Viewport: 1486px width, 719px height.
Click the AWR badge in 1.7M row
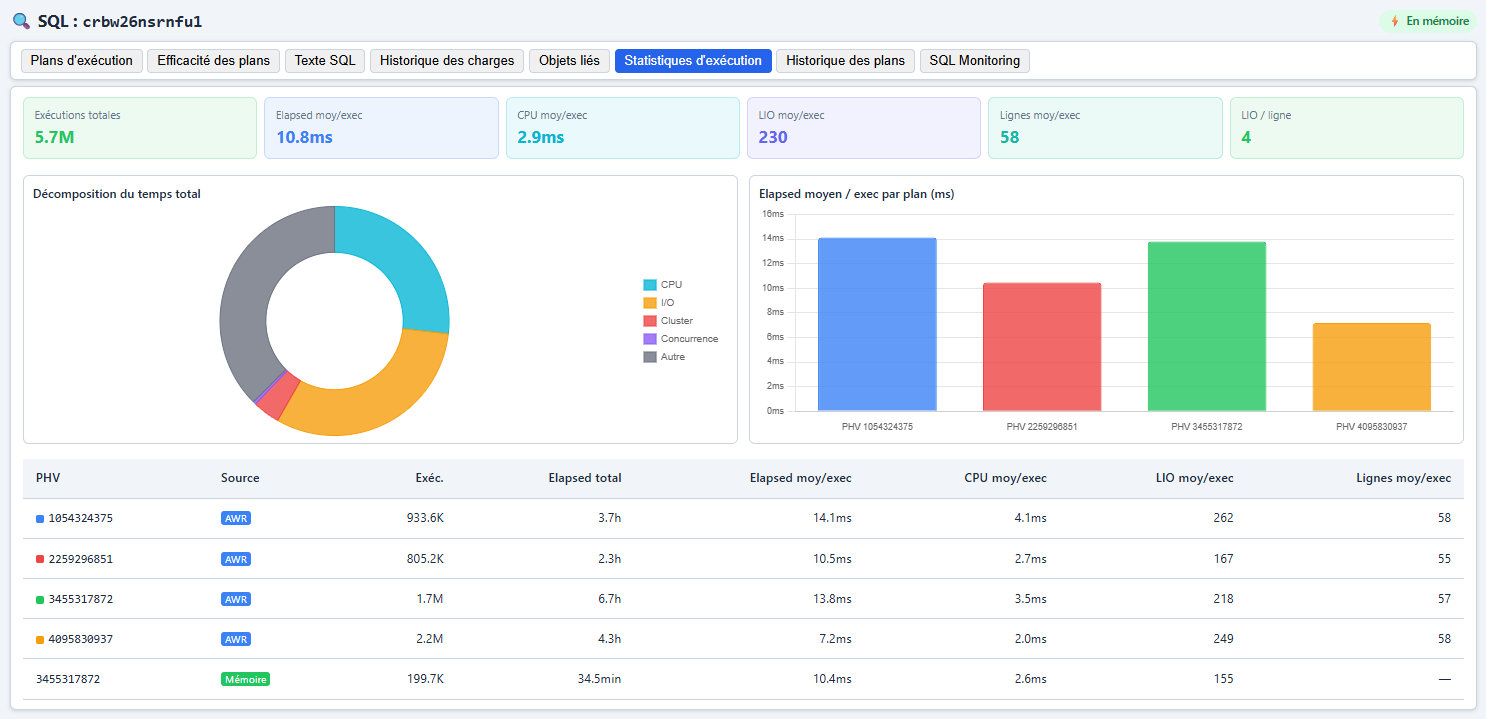tap(236, 599)
